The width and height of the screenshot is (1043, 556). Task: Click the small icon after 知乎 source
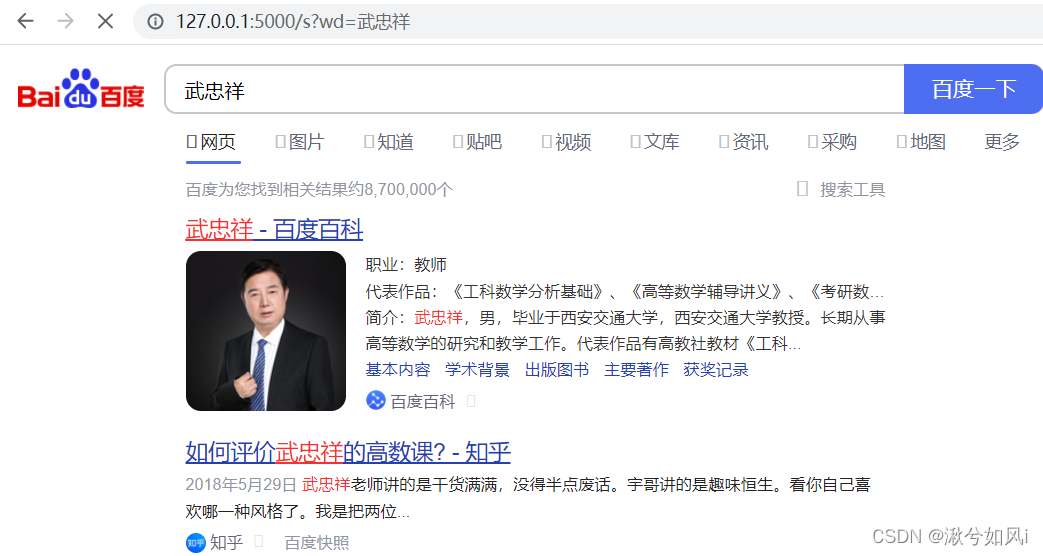click(x=259, y=541)
